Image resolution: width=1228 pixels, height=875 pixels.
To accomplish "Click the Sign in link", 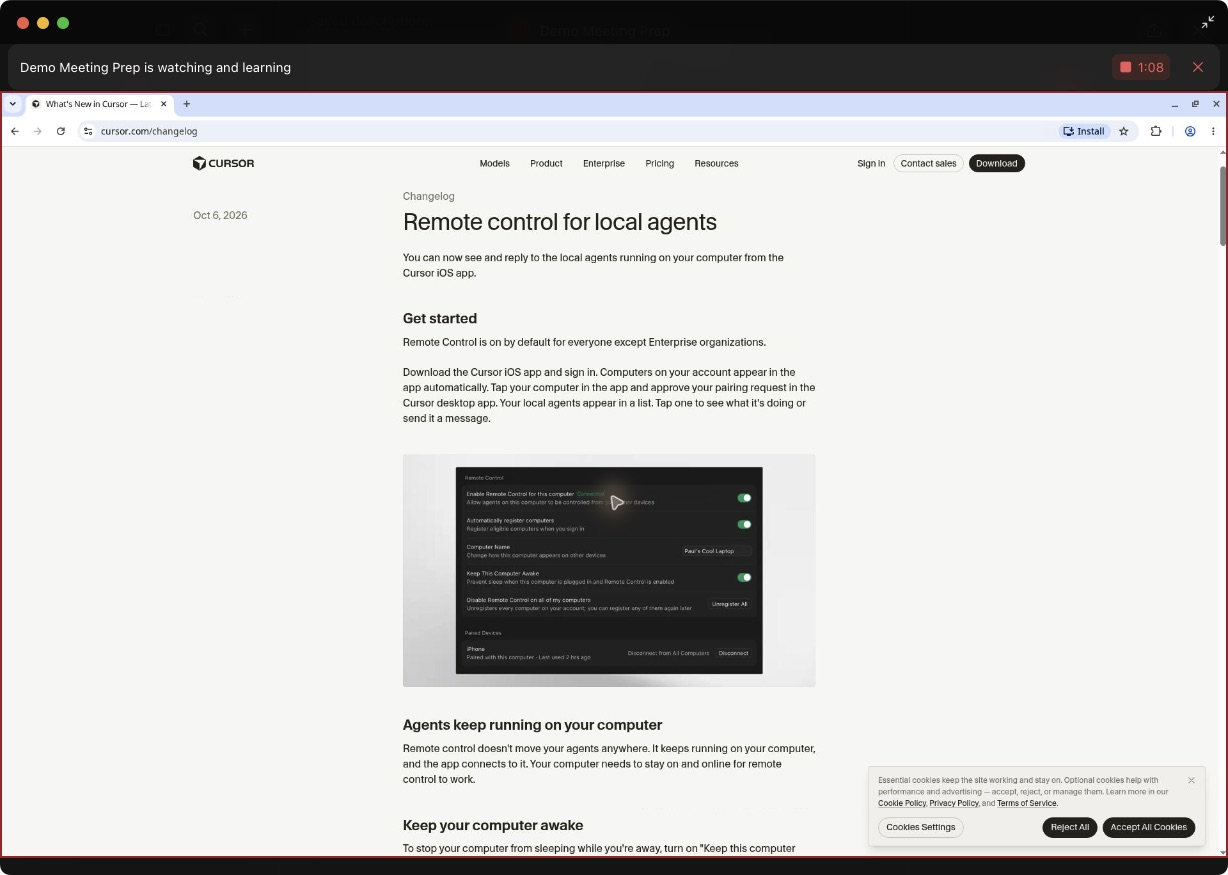I will pos(871,163).
